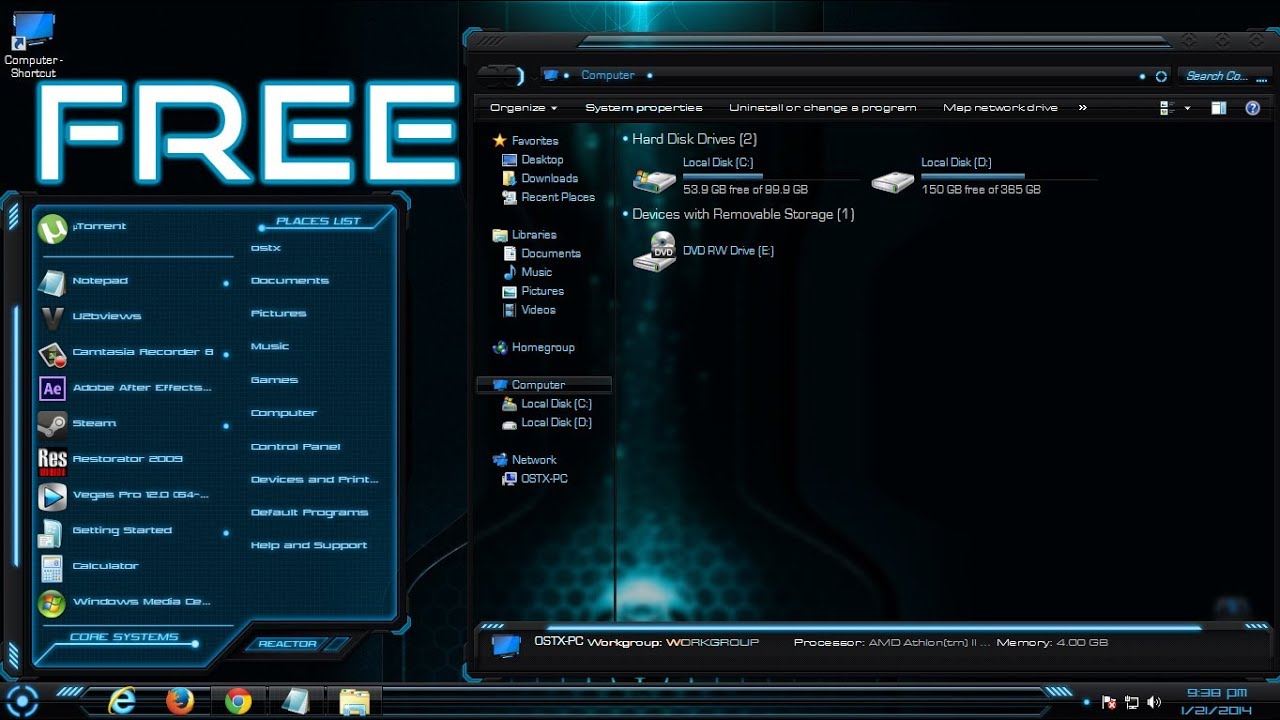Click the Reactor shutdown button

[288, 644]
